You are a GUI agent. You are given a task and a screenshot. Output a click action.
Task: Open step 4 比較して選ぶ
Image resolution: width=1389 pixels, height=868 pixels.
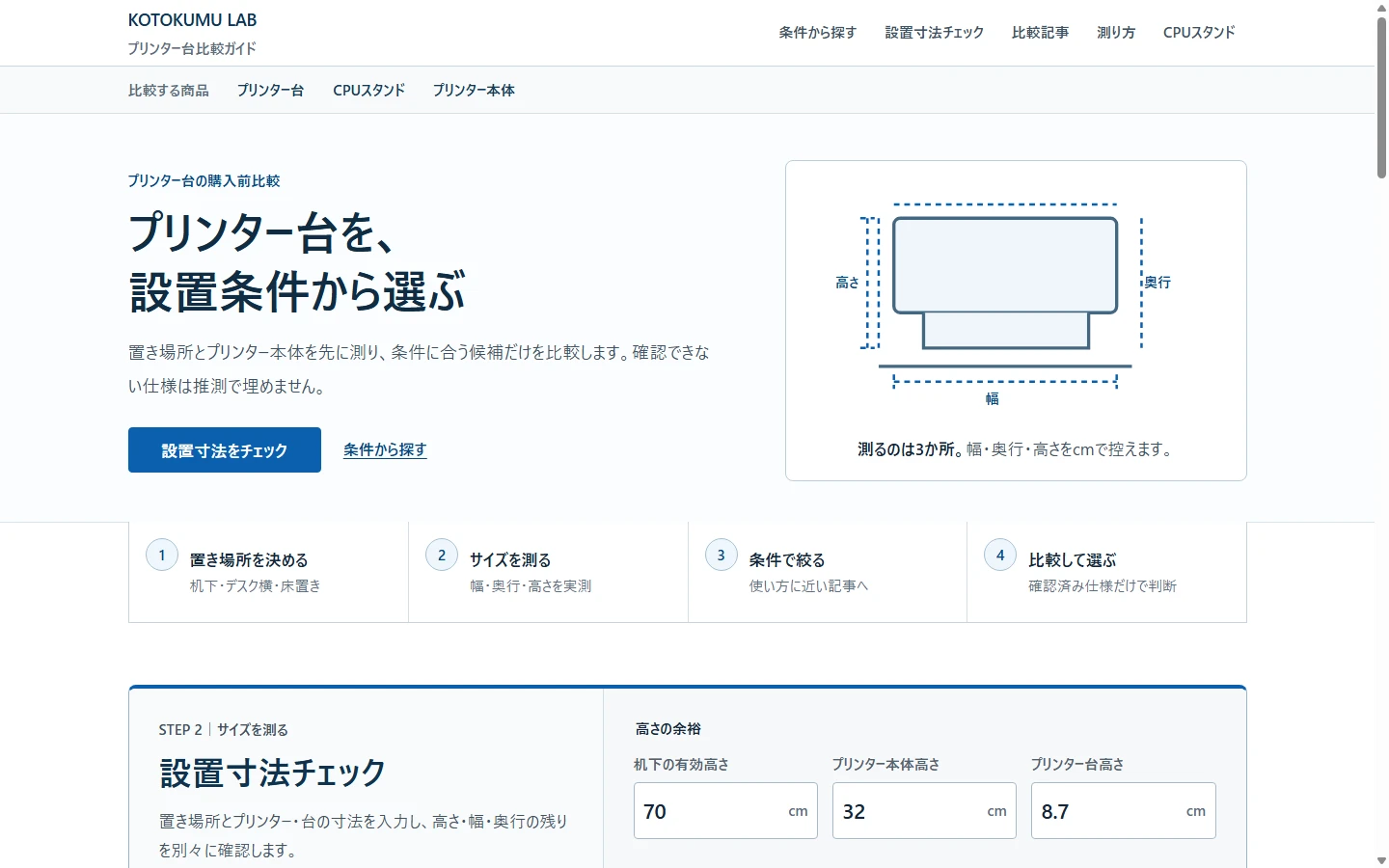1106,572
